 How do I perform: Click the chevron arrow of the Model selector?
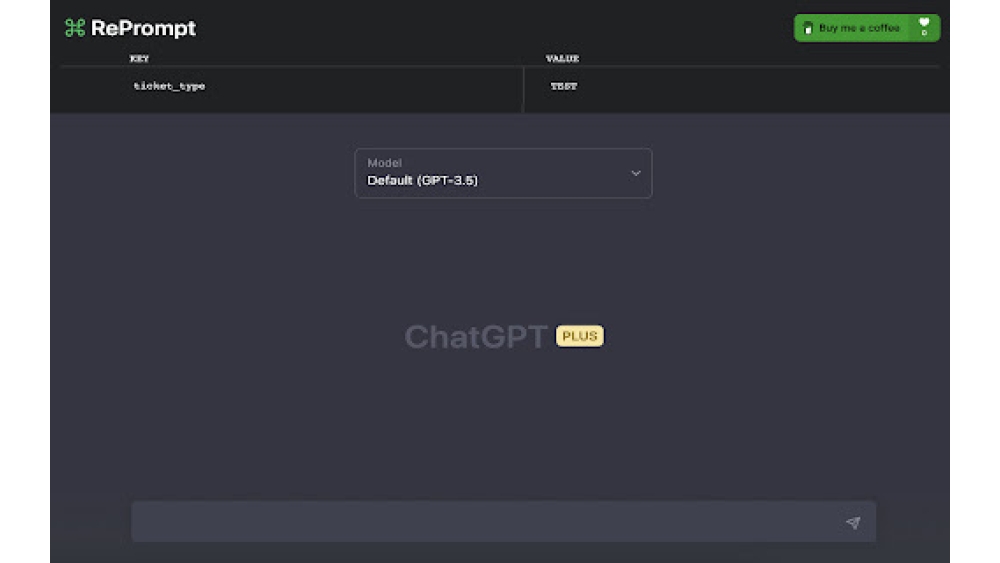(x=636, y=173)
